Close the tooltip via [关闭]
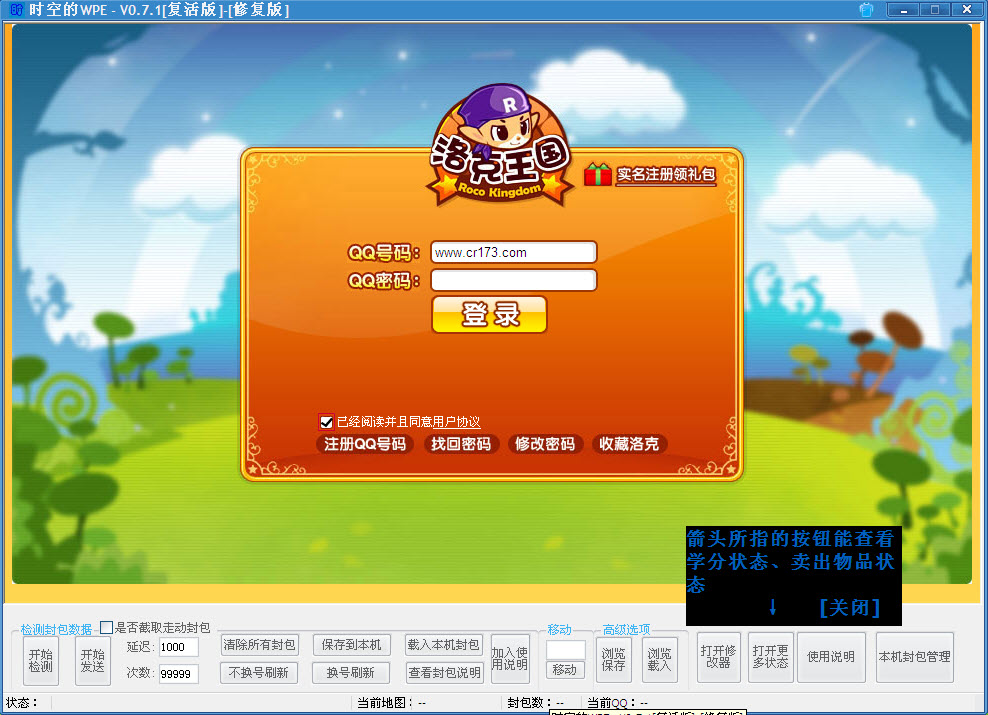The image size is (988, 715). tap(849, 607)
